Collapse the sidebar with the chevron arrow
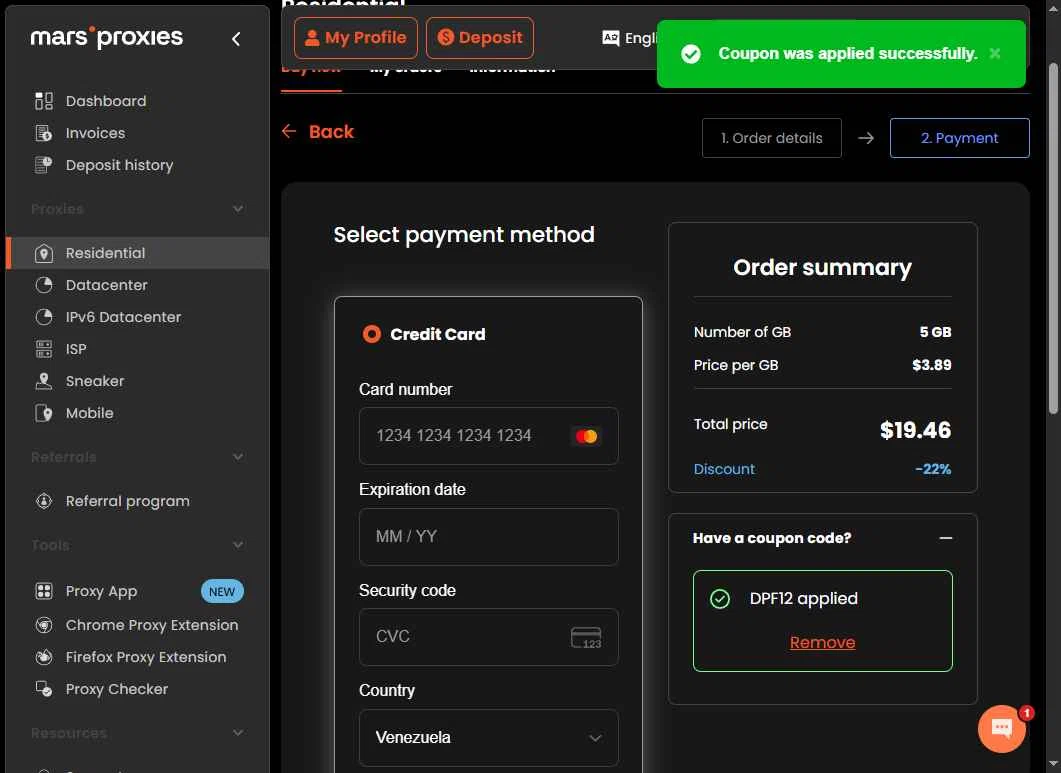1061x773 pixels. click(236, 39)
